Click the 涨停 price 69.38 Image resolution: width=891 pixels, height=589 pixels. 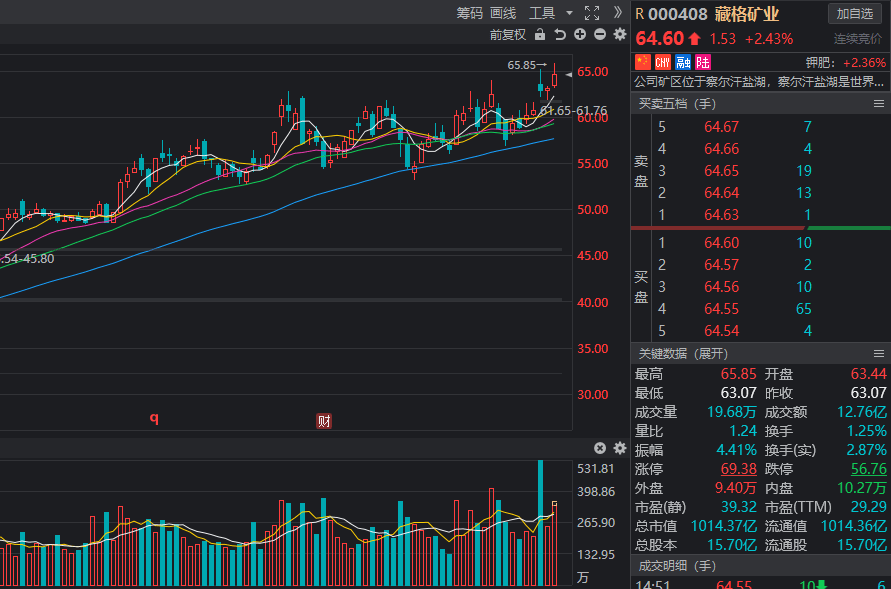pos(738,469)
